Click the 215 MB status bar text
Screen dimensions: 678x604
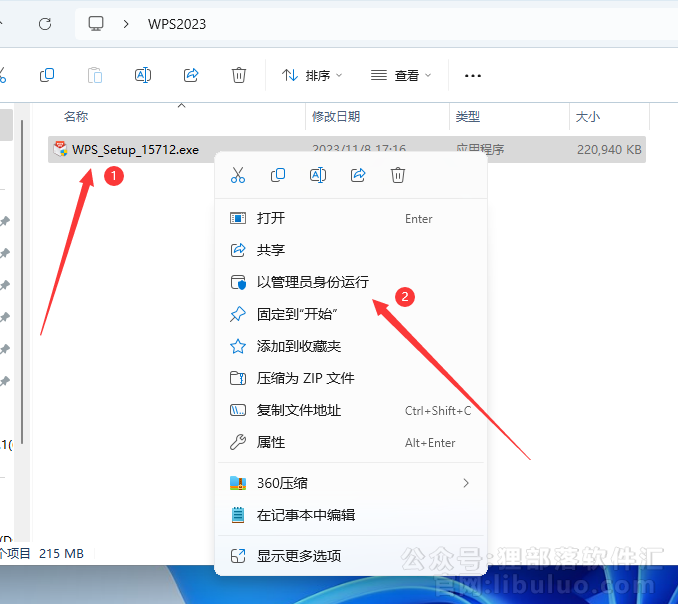[61, 553]
